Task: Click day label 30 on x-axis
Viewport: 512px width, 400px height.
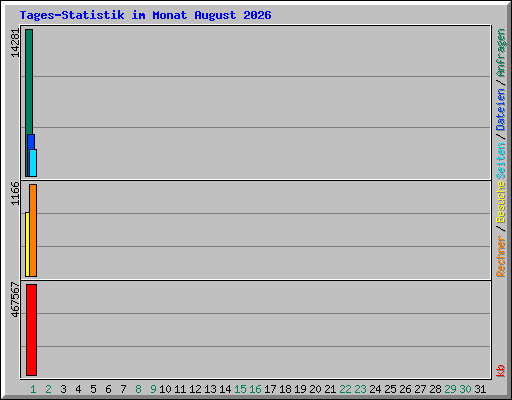Action: click(x=465, y=389)
